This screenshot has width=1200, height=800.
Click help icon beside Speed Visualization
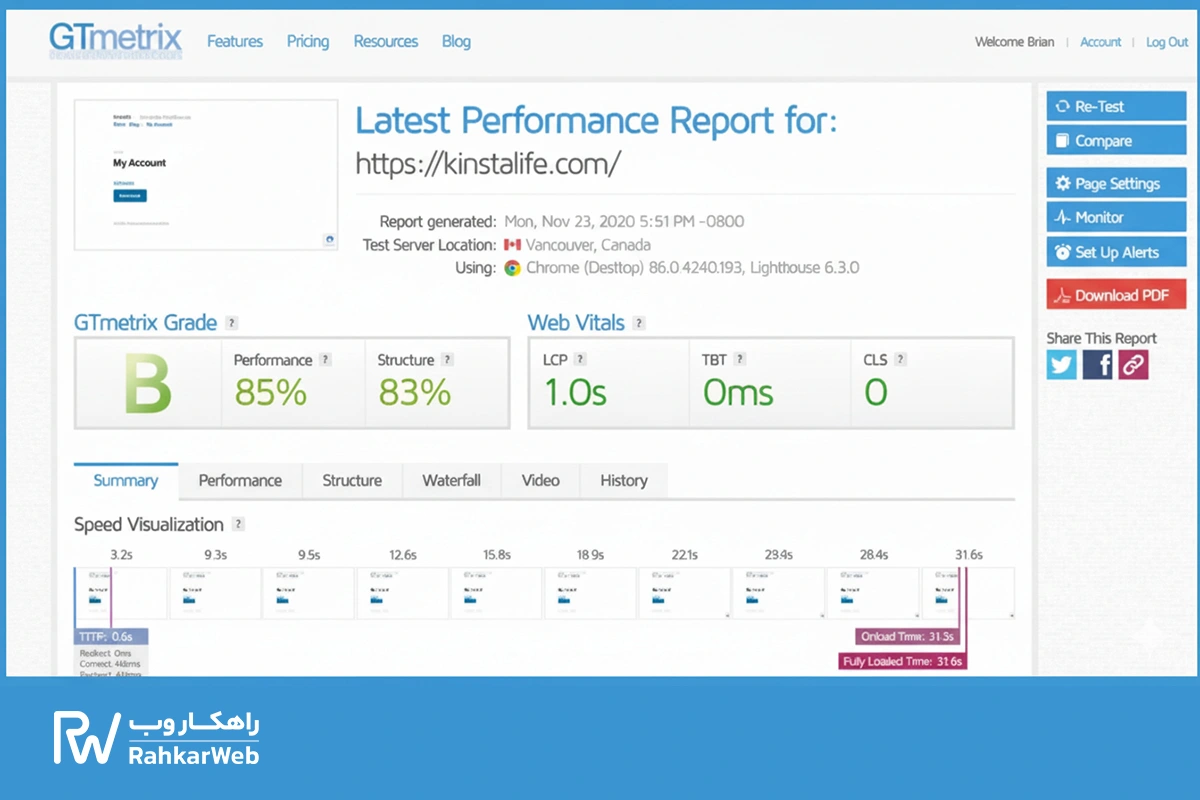238,524
